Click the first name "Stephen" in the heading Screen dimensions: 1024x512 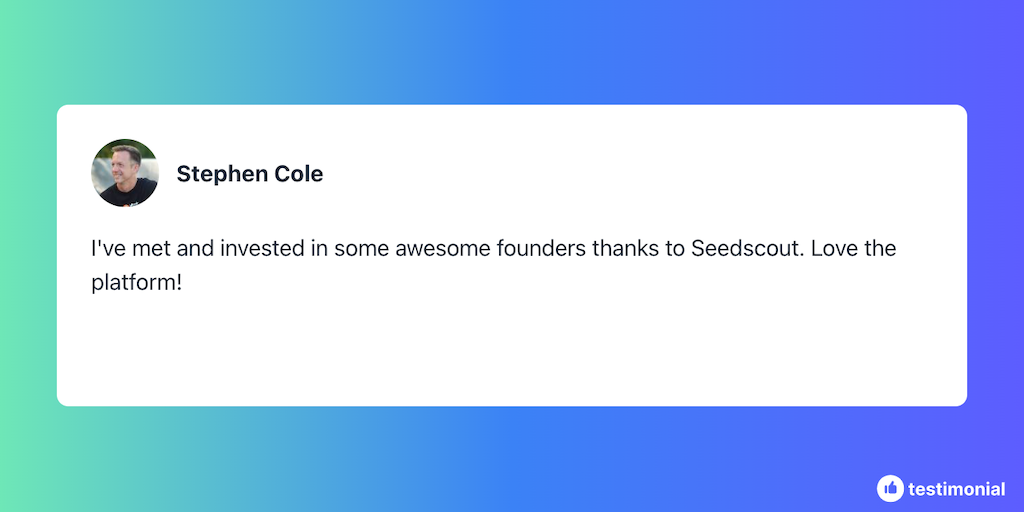220,174
